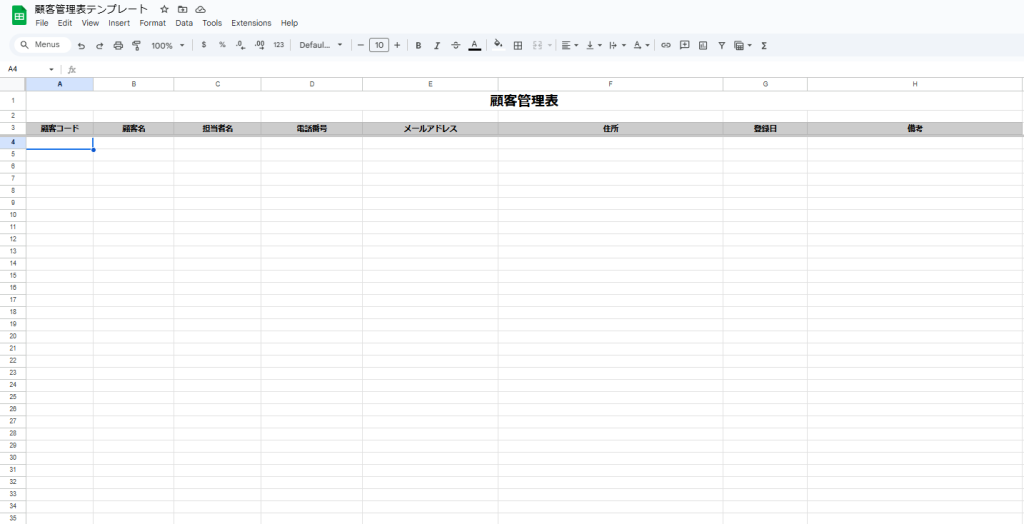Image resolution: width=1024 pixels, height=524 pixels.
Task: Open the fill color picker
Action: click(498, 45)
